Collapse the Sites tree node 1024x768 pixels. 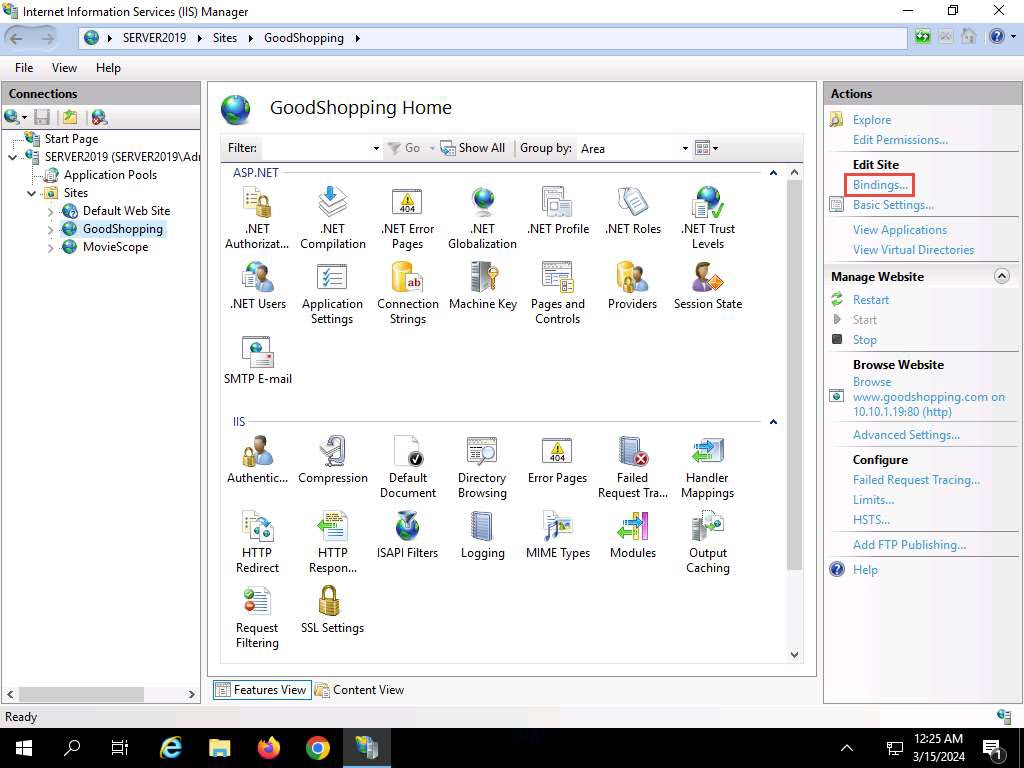[x=32, y=193]
